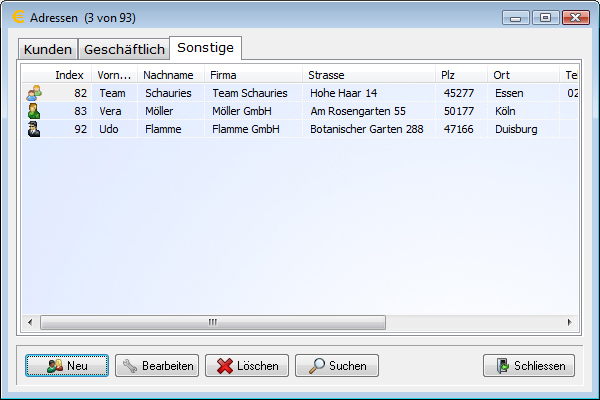This screenshot has height=400, width=600.
Task: Sort by the Index column header
Action: [70, 75]
